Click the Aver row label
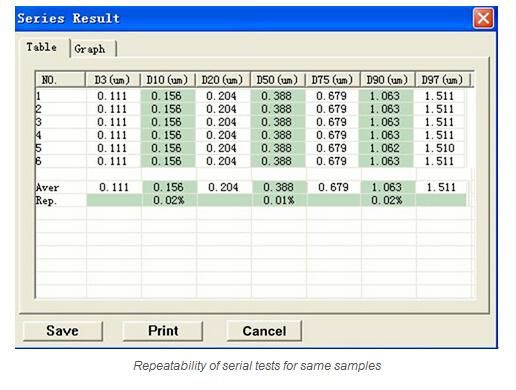Viewport: 516px width, 390px height. (x=47, y=188)
